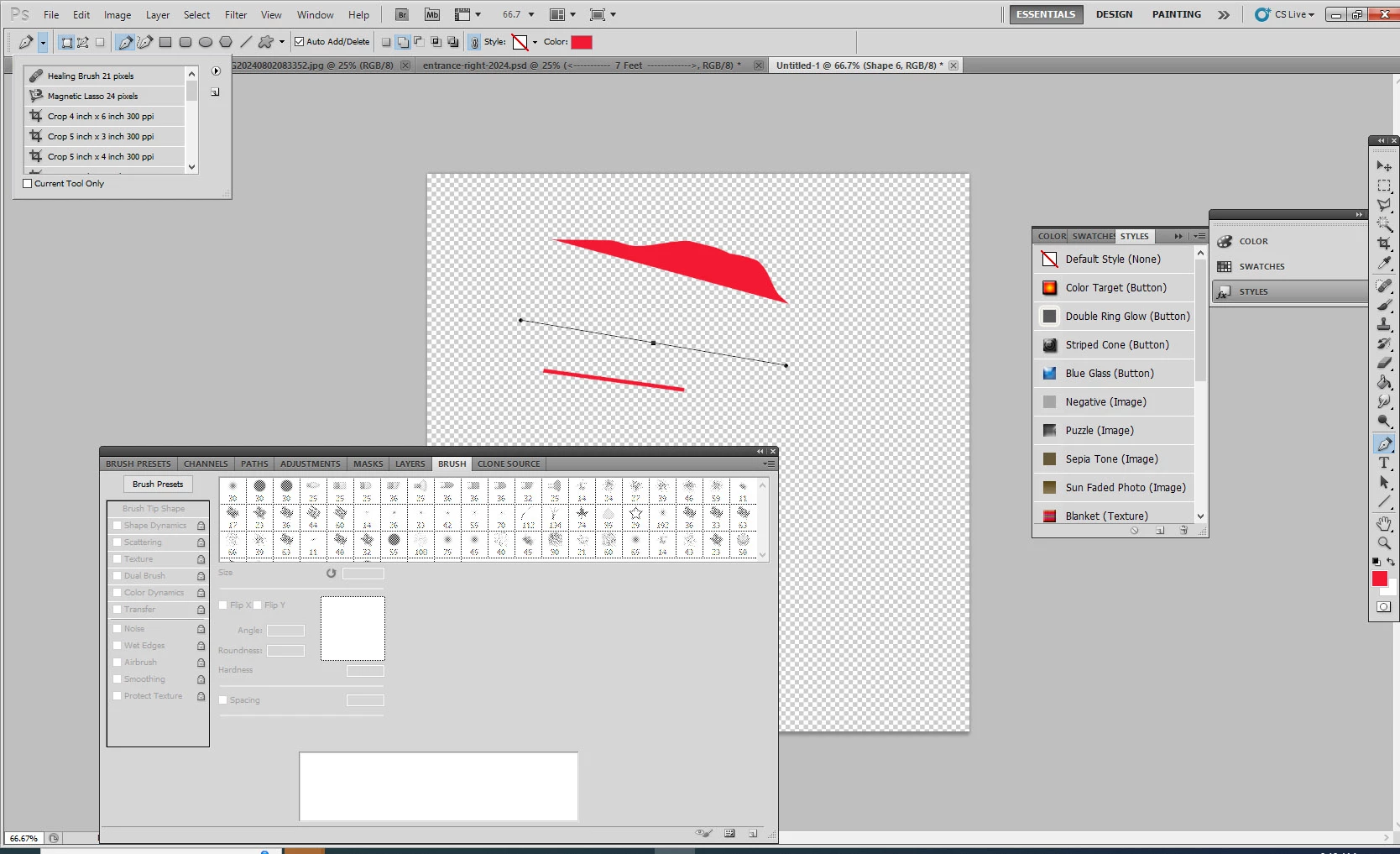Click the red Color swatch in options bar
This screenshot has width=1400, height=854.
(x=582, y=42)
